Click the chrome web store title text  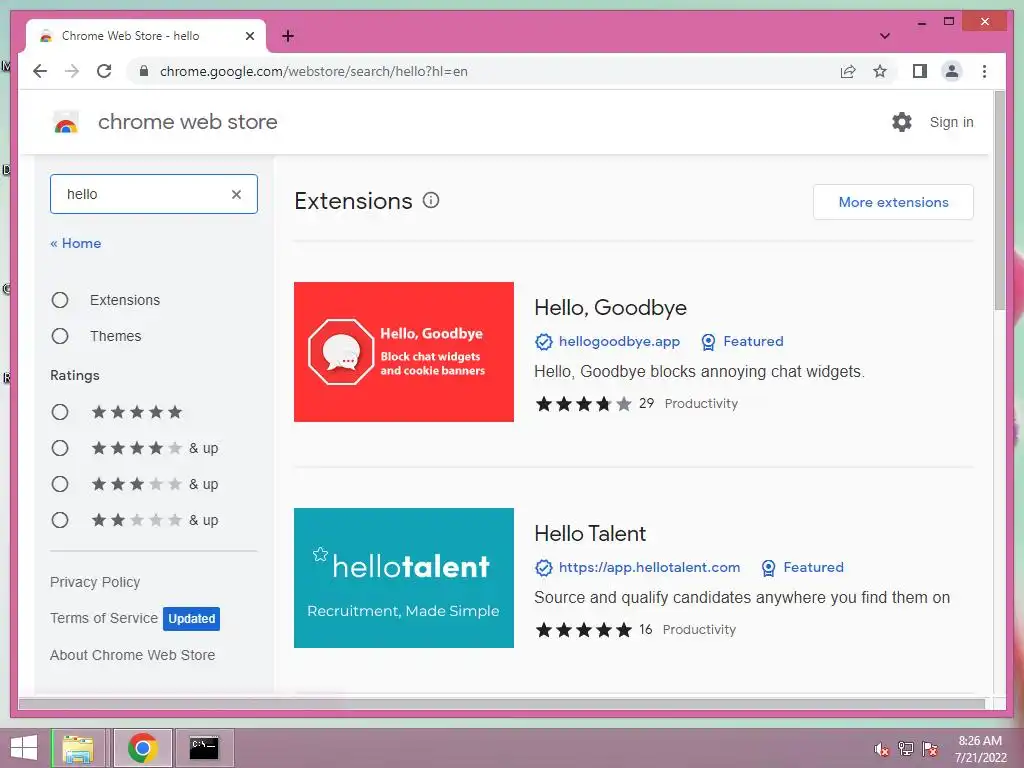(187, 122)
